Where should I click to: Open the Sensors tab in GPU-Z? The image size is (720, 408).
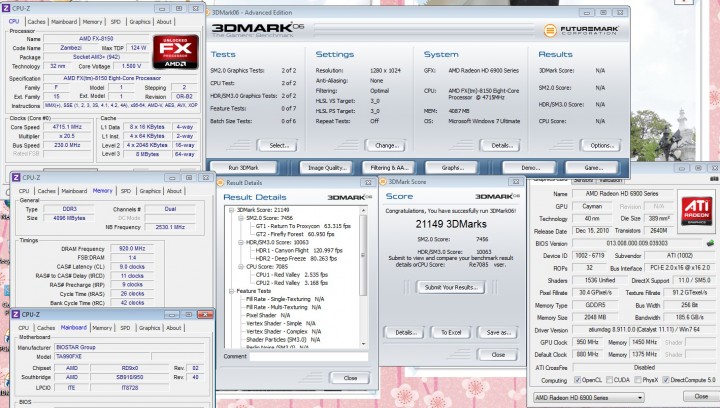tap(584, 180)
